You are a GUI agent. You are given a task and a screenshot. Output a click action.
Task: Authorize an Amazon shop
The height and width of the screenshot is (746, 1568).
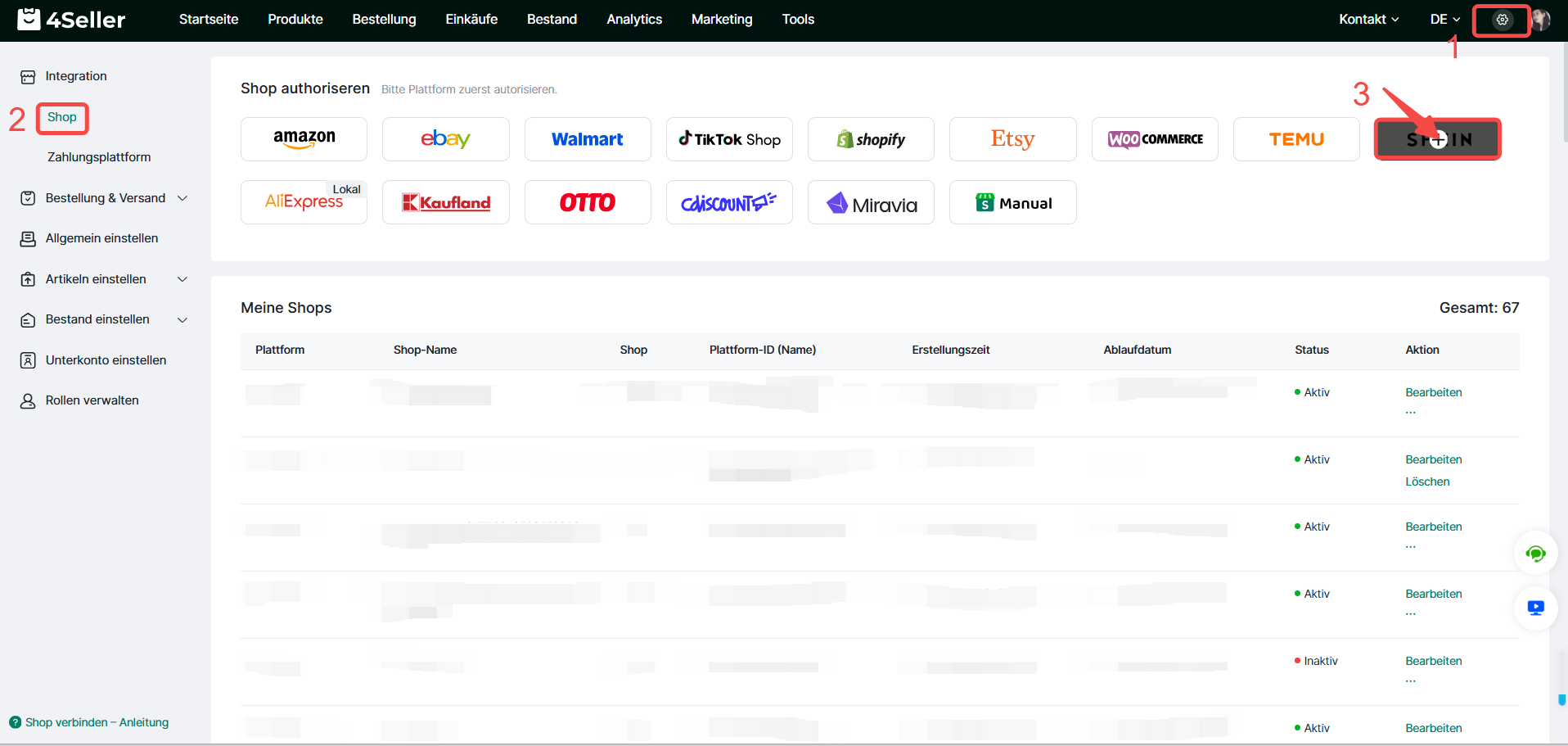pos(304,139)
